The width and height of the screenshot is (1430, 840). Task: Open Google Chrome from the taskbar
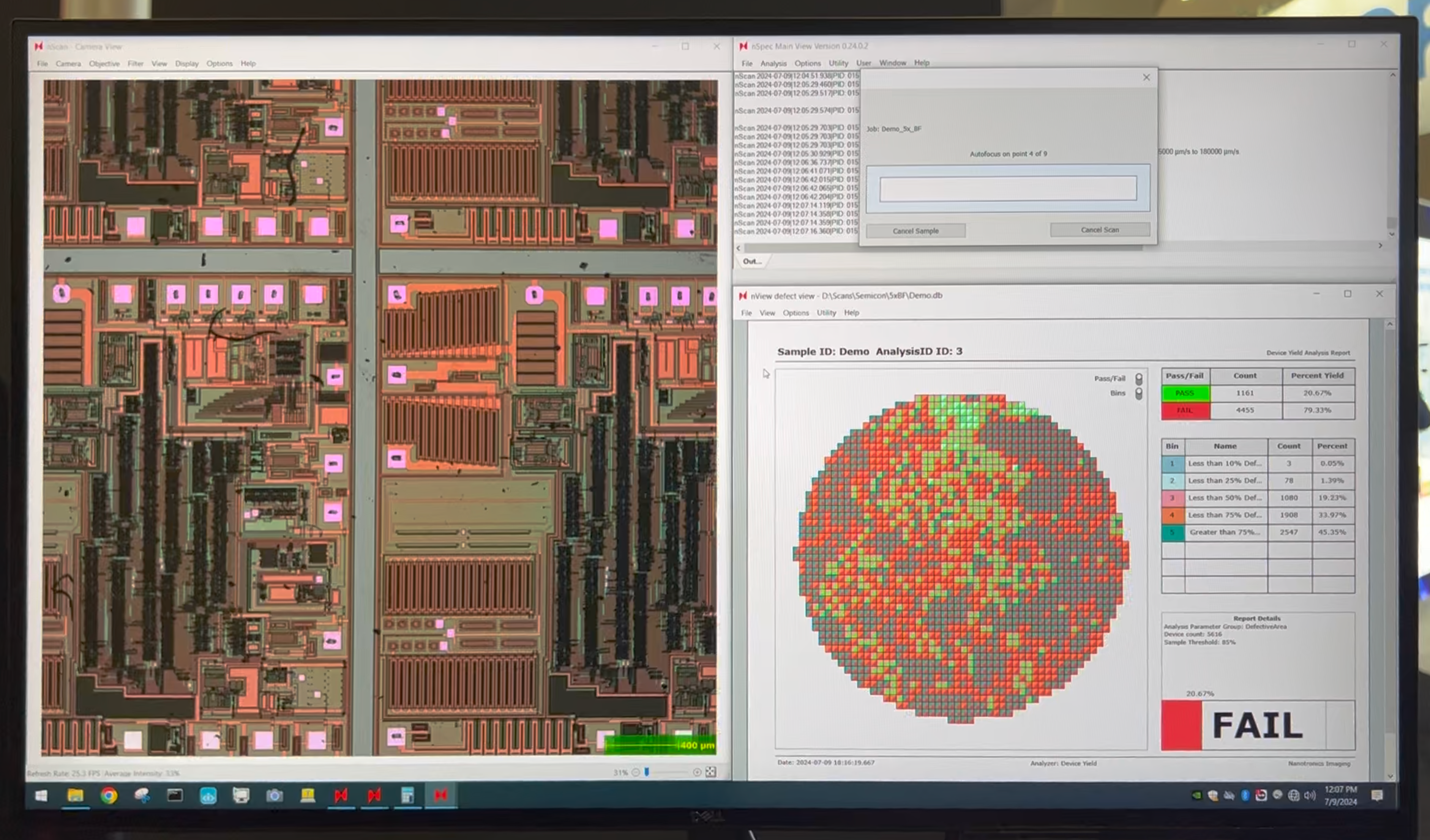tap(109, 795)
